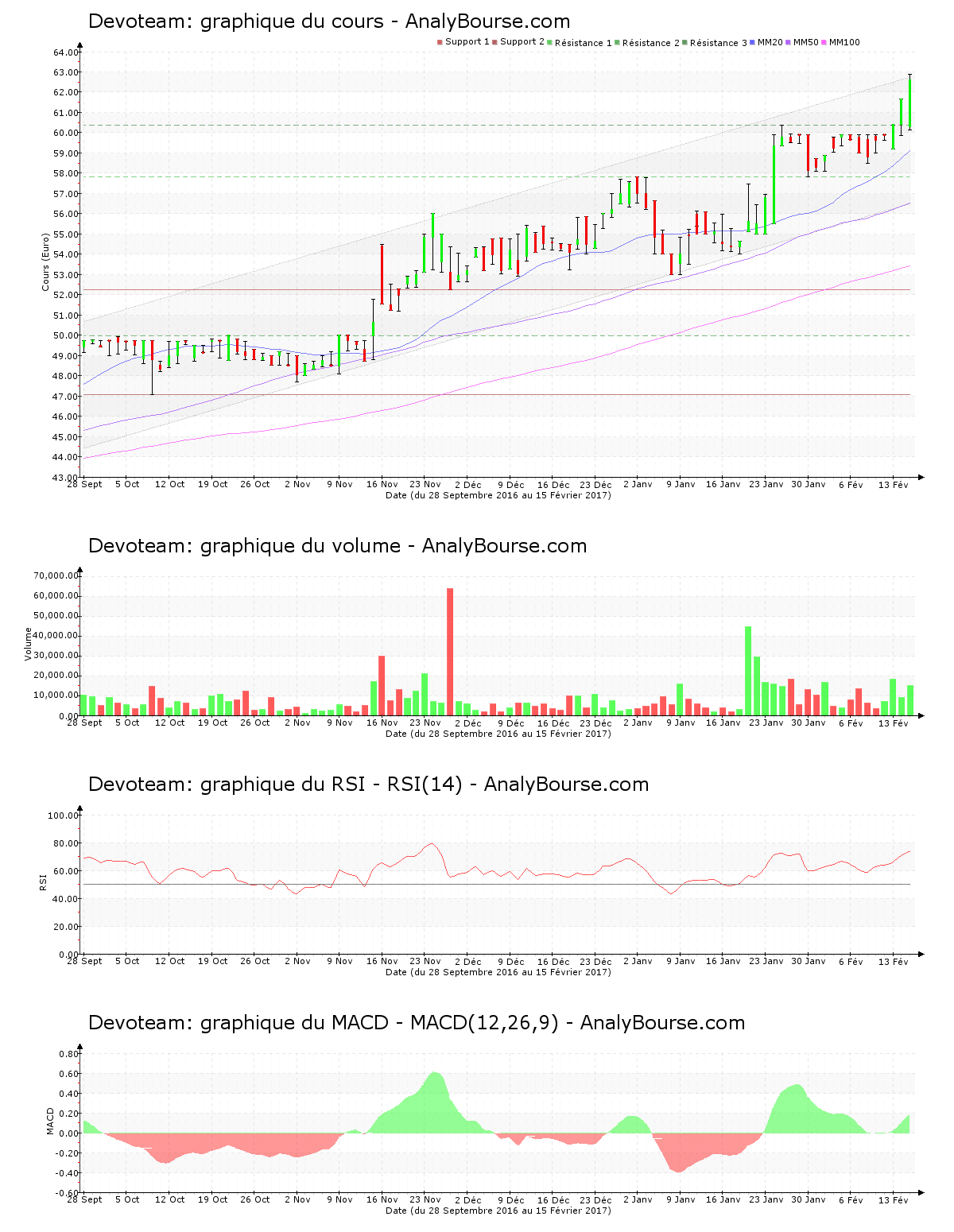Click 10,000.00 on the volume axis

point(56,695)
